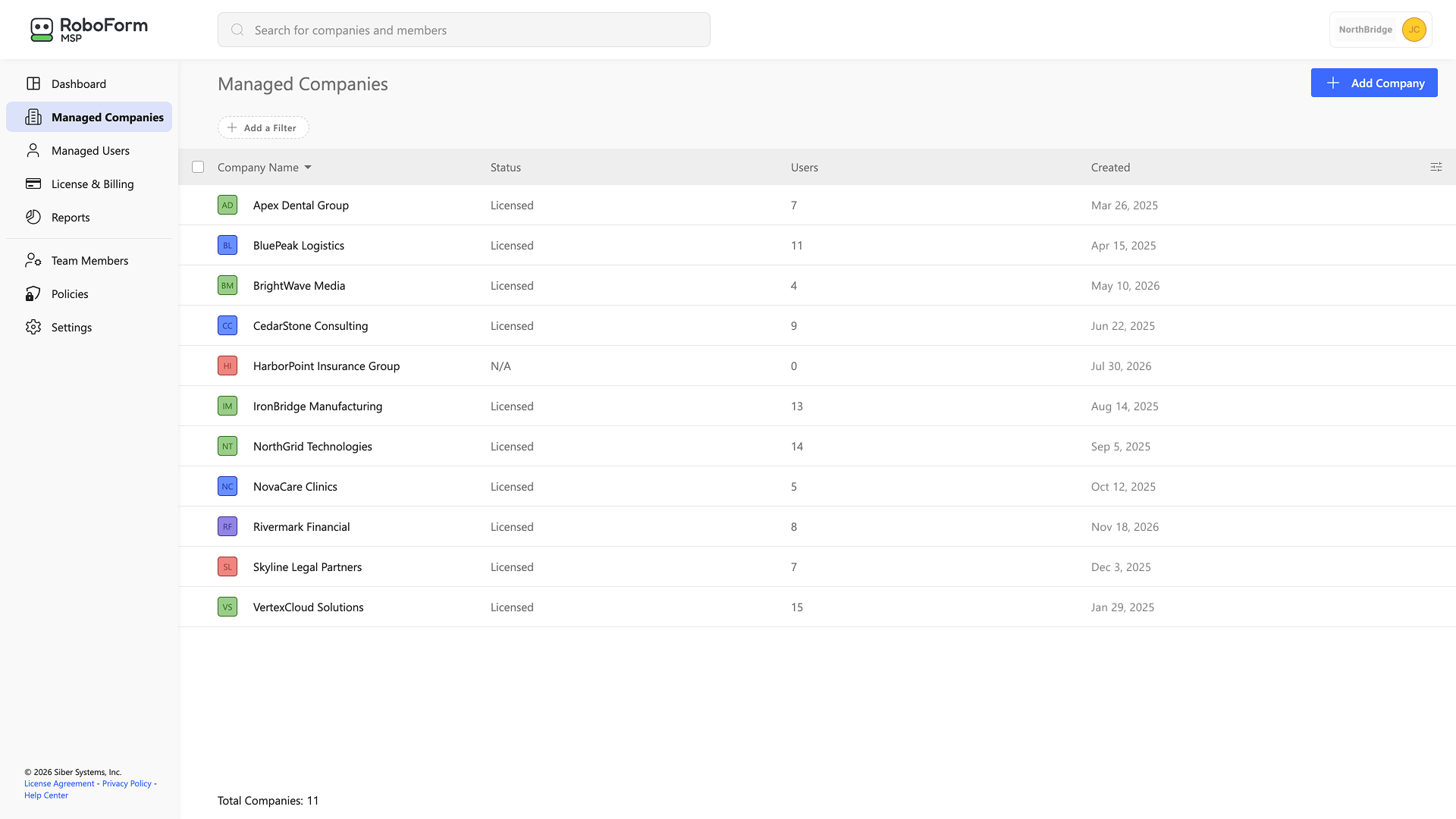
Task: Click the HI badge for HarborPoint Insurance
Action: (x=227, y=366)
